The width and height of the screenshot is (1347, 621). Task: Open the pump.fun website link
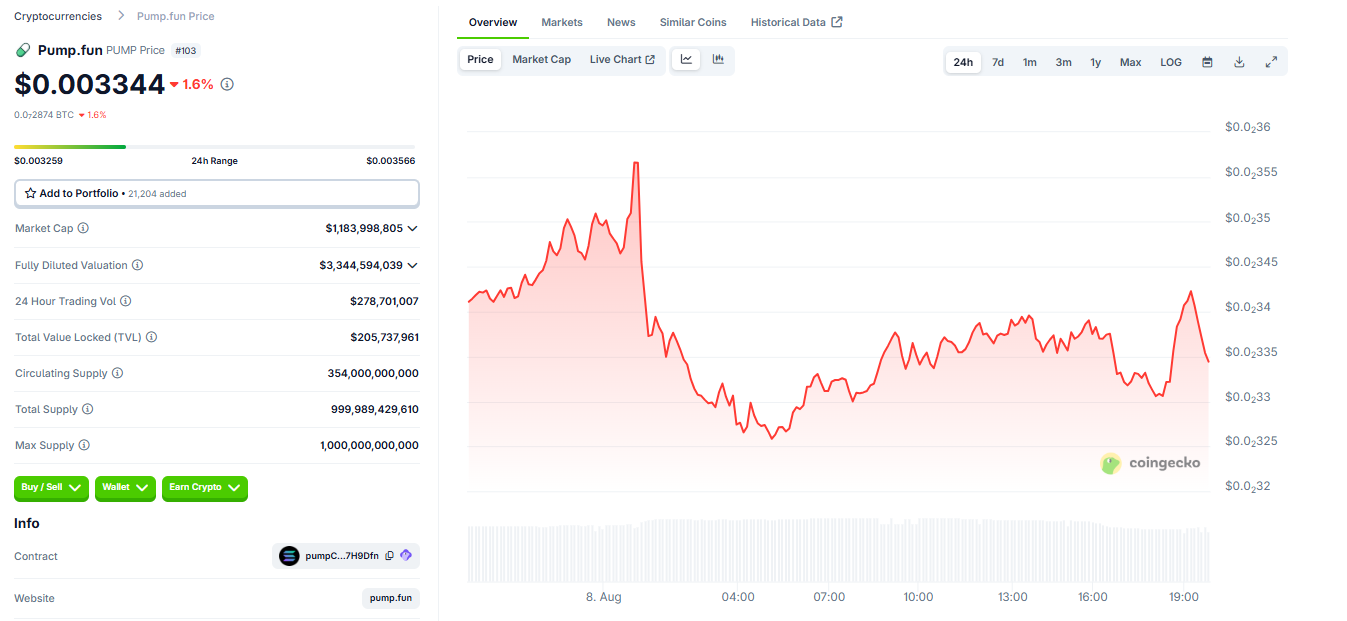pos(391,598)
